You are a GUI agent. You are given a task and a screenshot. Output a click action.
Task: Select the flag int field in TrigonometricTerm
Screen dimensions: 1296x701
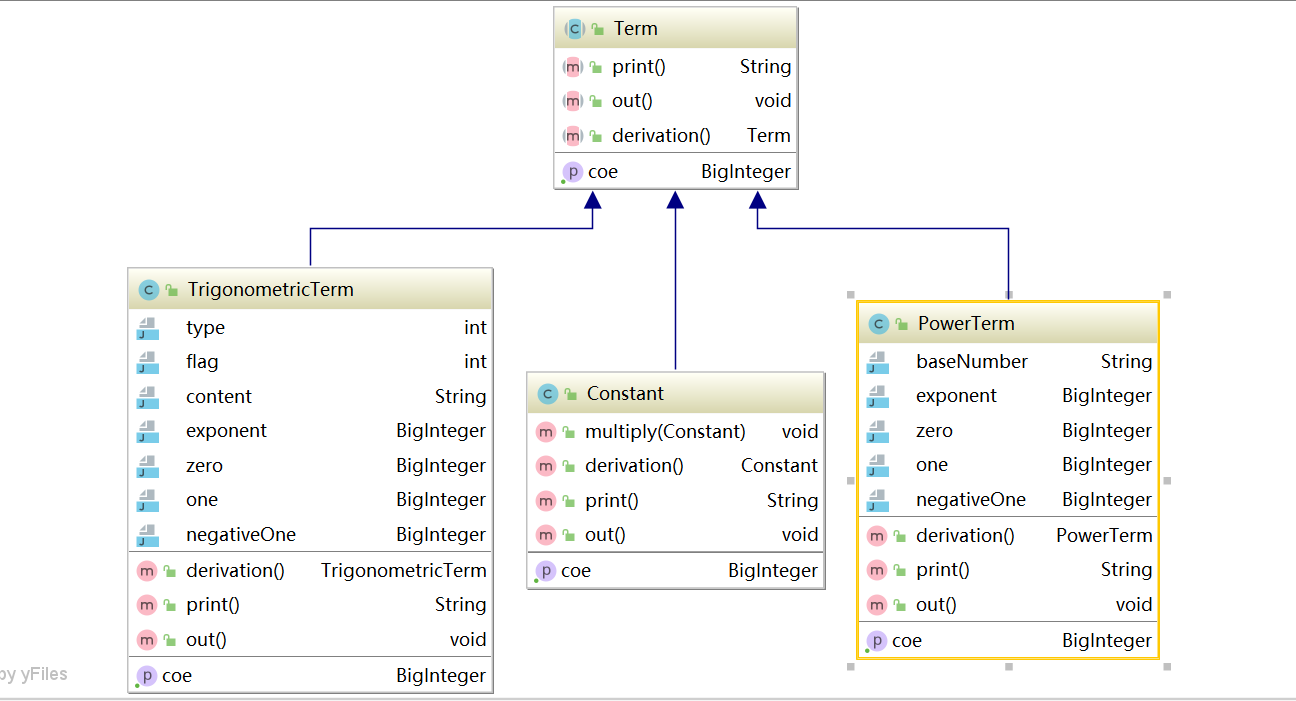coord(311,362)
